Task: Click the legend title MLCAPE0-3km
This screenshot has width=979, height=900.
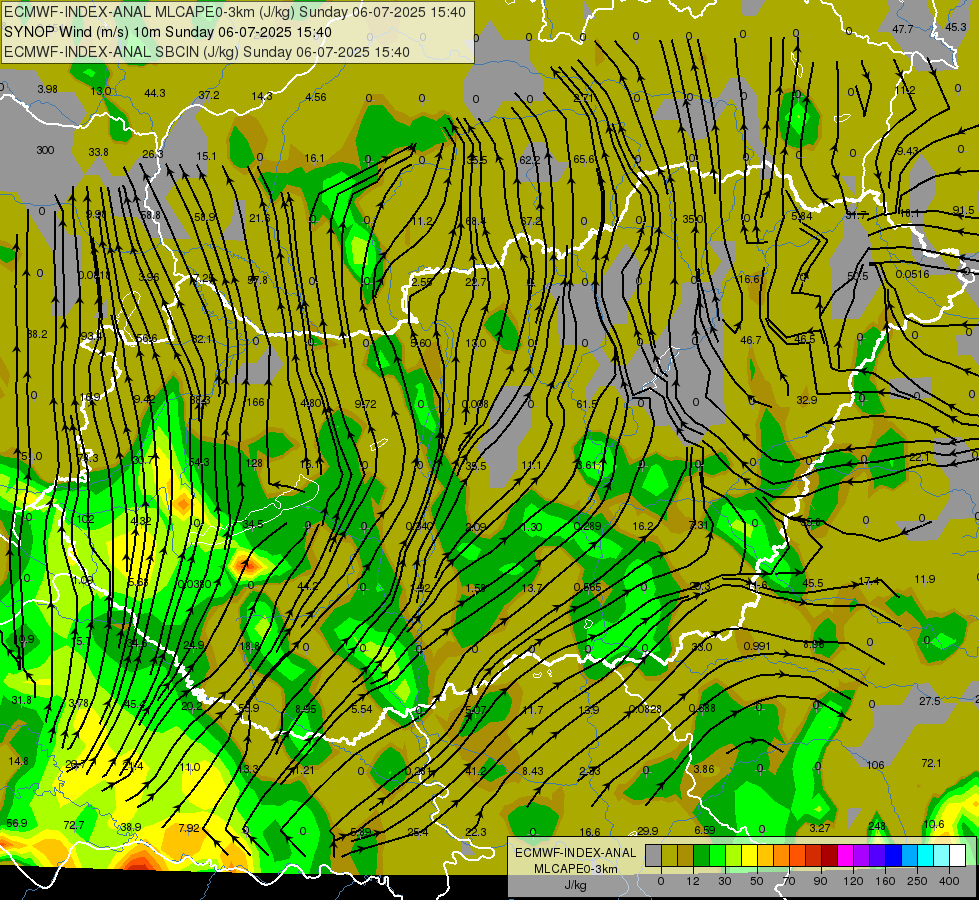Action: coord(575,869)
